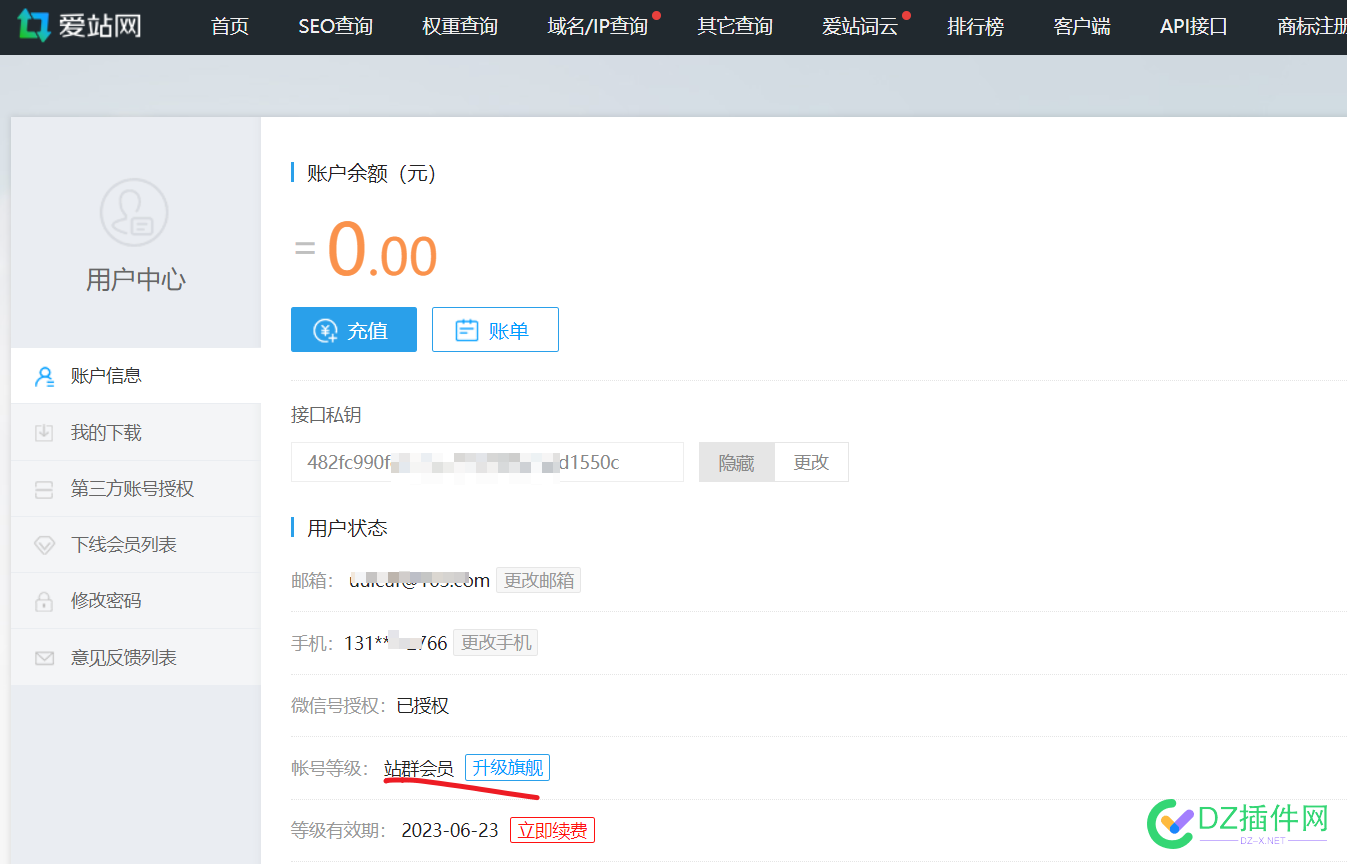Viewport: 1347px width, 864px height.
Task: Open 商标注册 in top navigation
Action: [x=1312, y=27]
